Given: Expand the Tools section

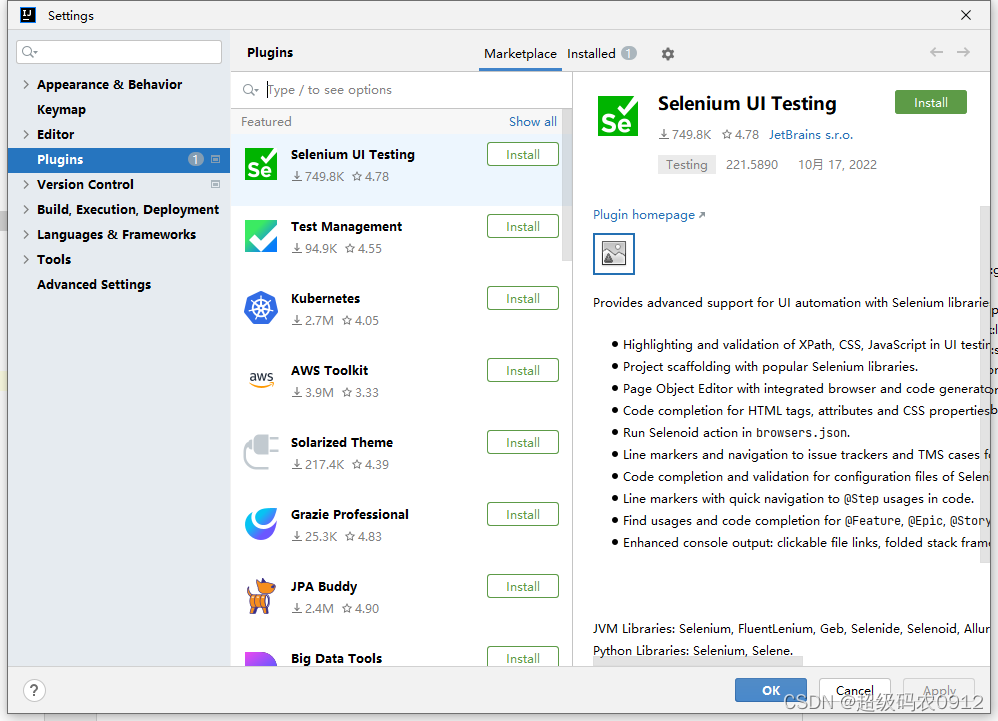Looking at the screenshot, I should (x=26, y=259).
